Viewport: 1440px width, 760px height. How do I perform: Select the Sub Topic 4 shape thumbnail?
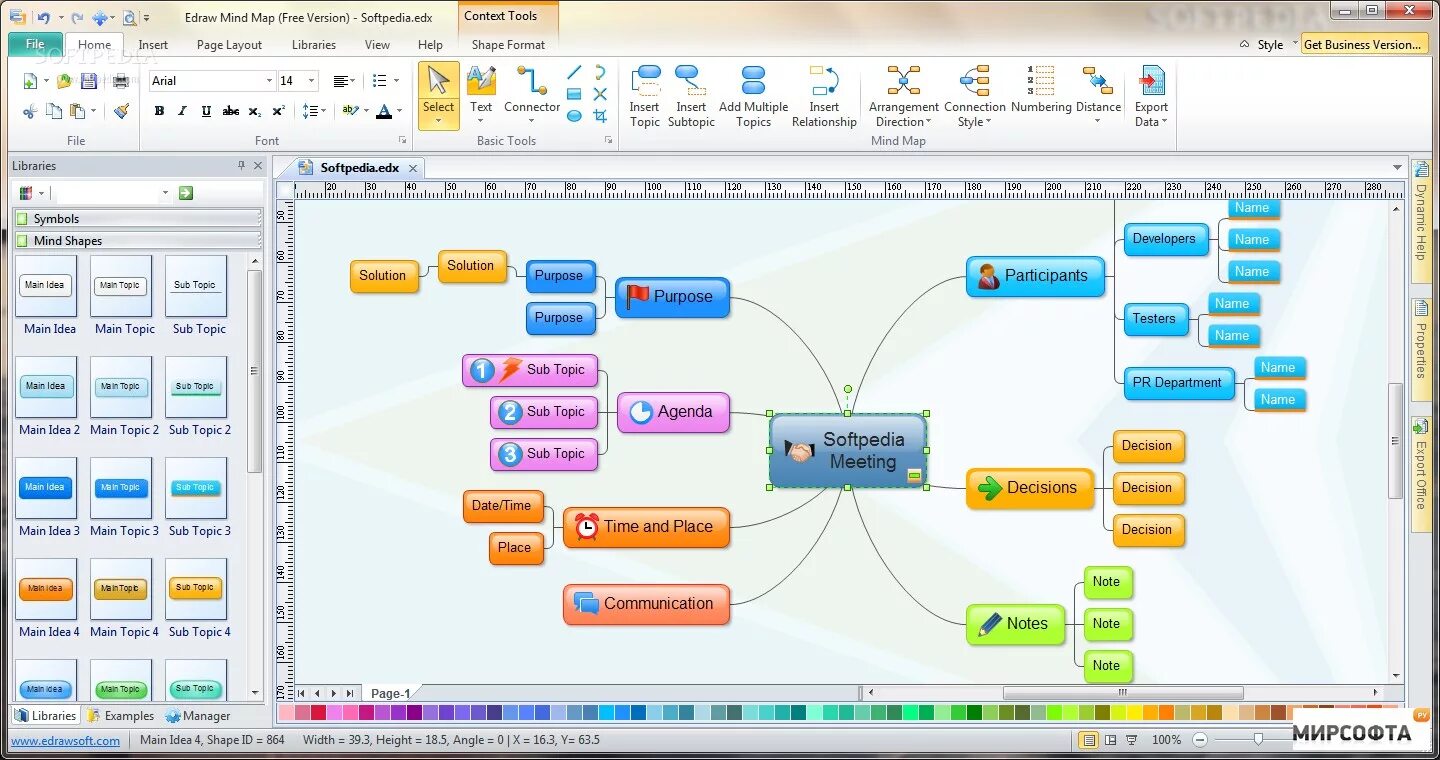point(196,588)
